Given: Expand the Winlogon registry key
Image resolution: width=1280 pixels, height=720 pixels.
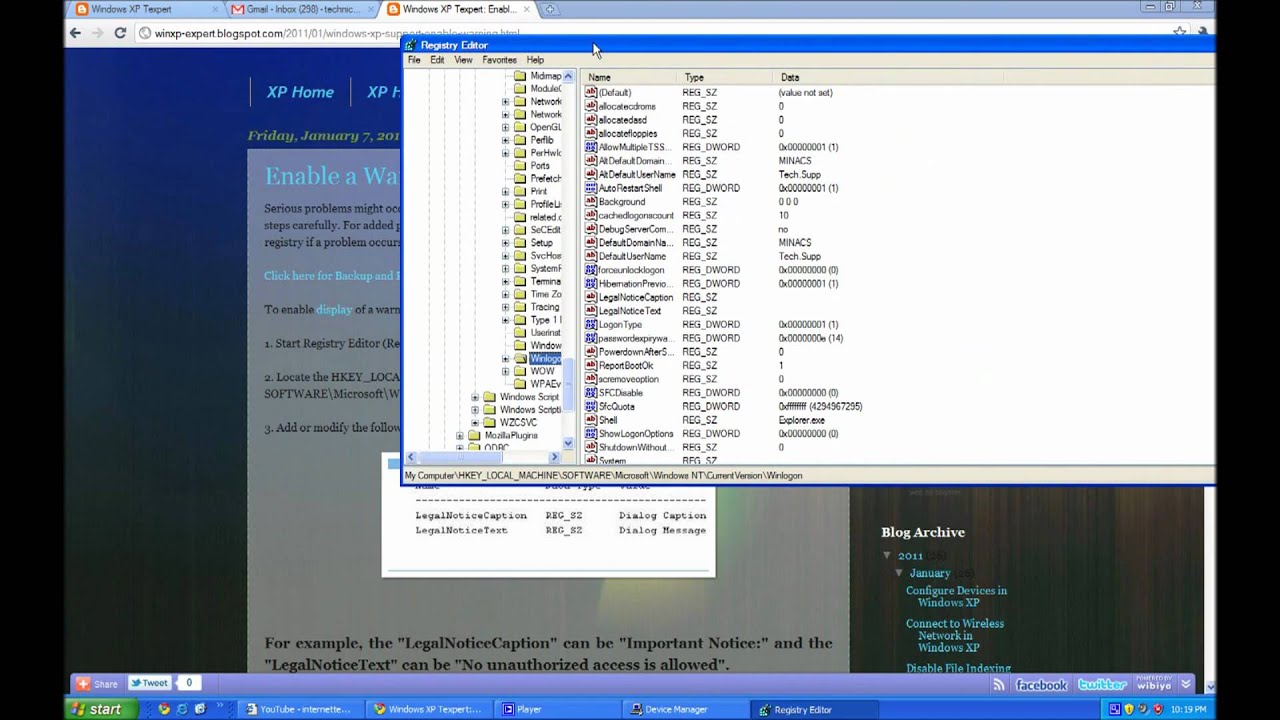Looking at the screenshot, I should 505,358.
